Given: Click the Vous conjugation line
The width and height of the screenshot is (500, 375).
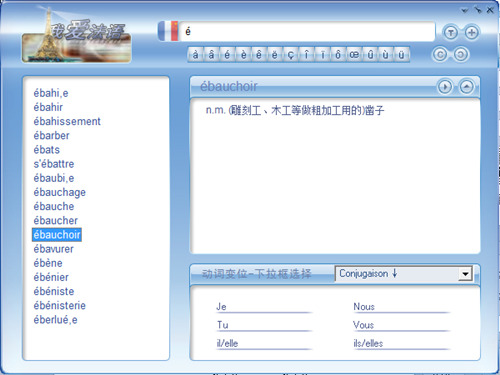Looking at the screenshot, I should tap(401, 325).
